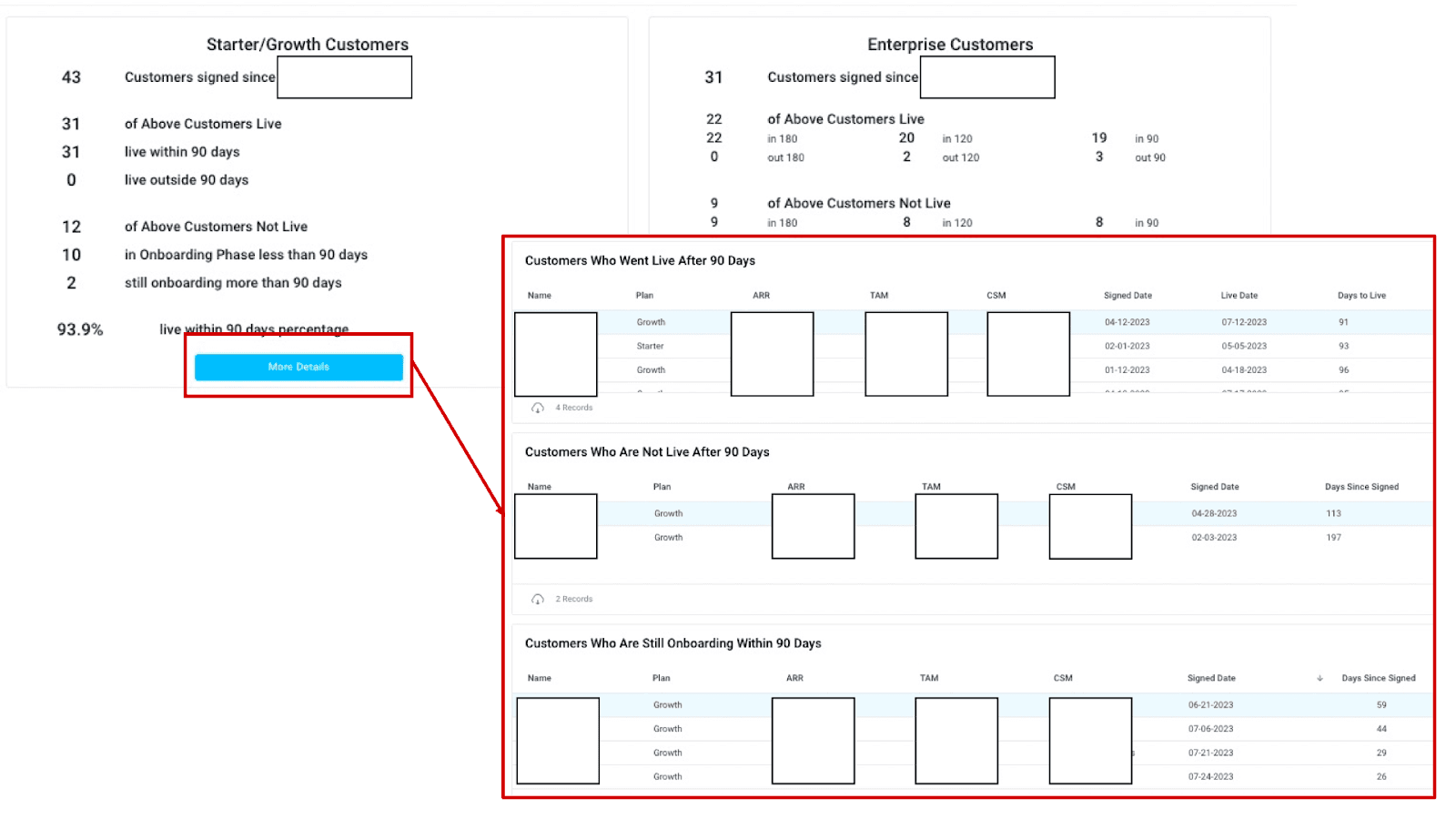Open Enterprise Customers signed-since date field
Viewport: 1456px width, 819px height.
986,77
